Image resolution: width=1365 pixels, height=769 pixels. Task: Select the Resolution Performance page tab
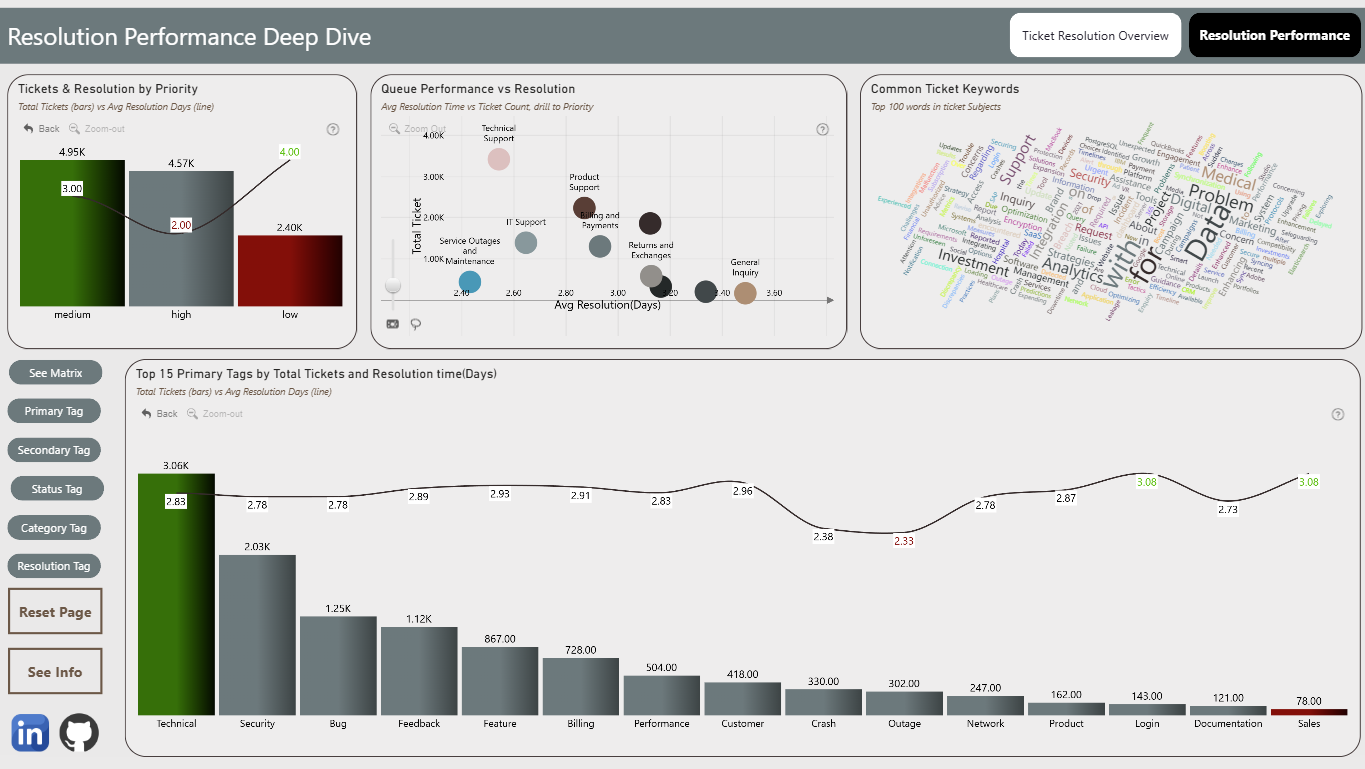click(1274, 36)
